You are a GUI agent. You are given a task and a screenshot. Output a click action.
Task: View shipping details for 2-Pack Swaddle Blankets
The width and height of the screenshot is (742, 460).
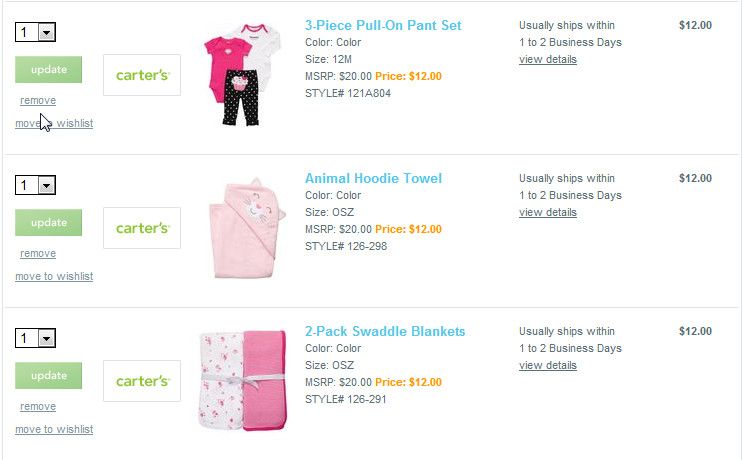point(548,365)
